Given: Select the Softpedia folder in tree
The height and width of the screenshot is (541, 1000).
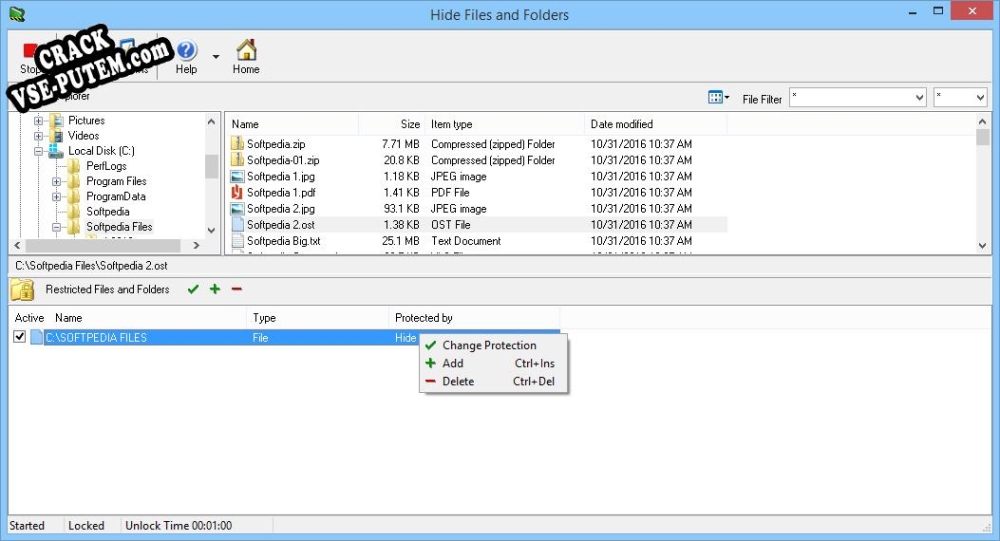Looking at the screenshot, I should point(108,211).
